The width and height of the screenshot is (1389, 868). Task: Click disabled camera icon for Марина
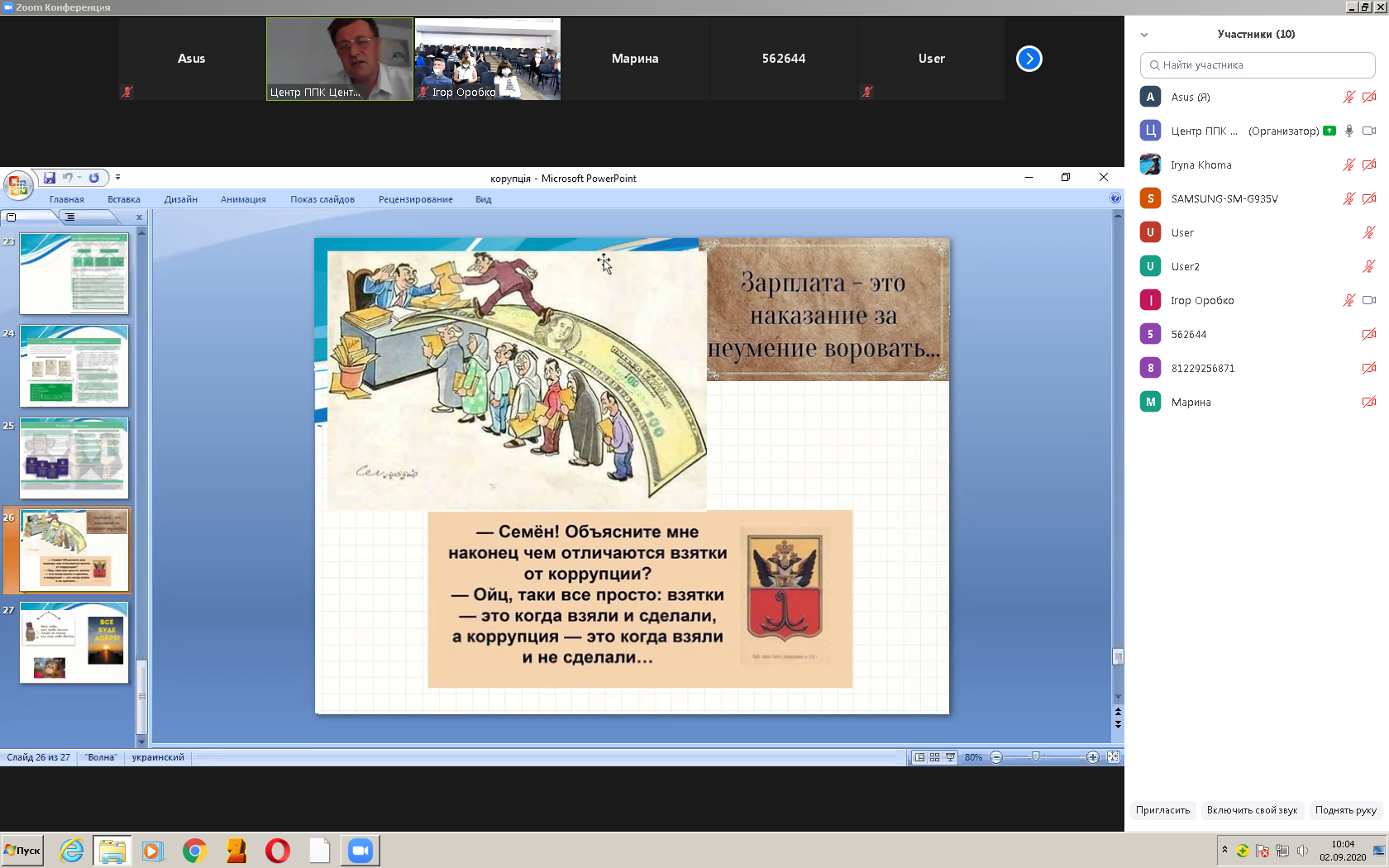click(1369, 402)
